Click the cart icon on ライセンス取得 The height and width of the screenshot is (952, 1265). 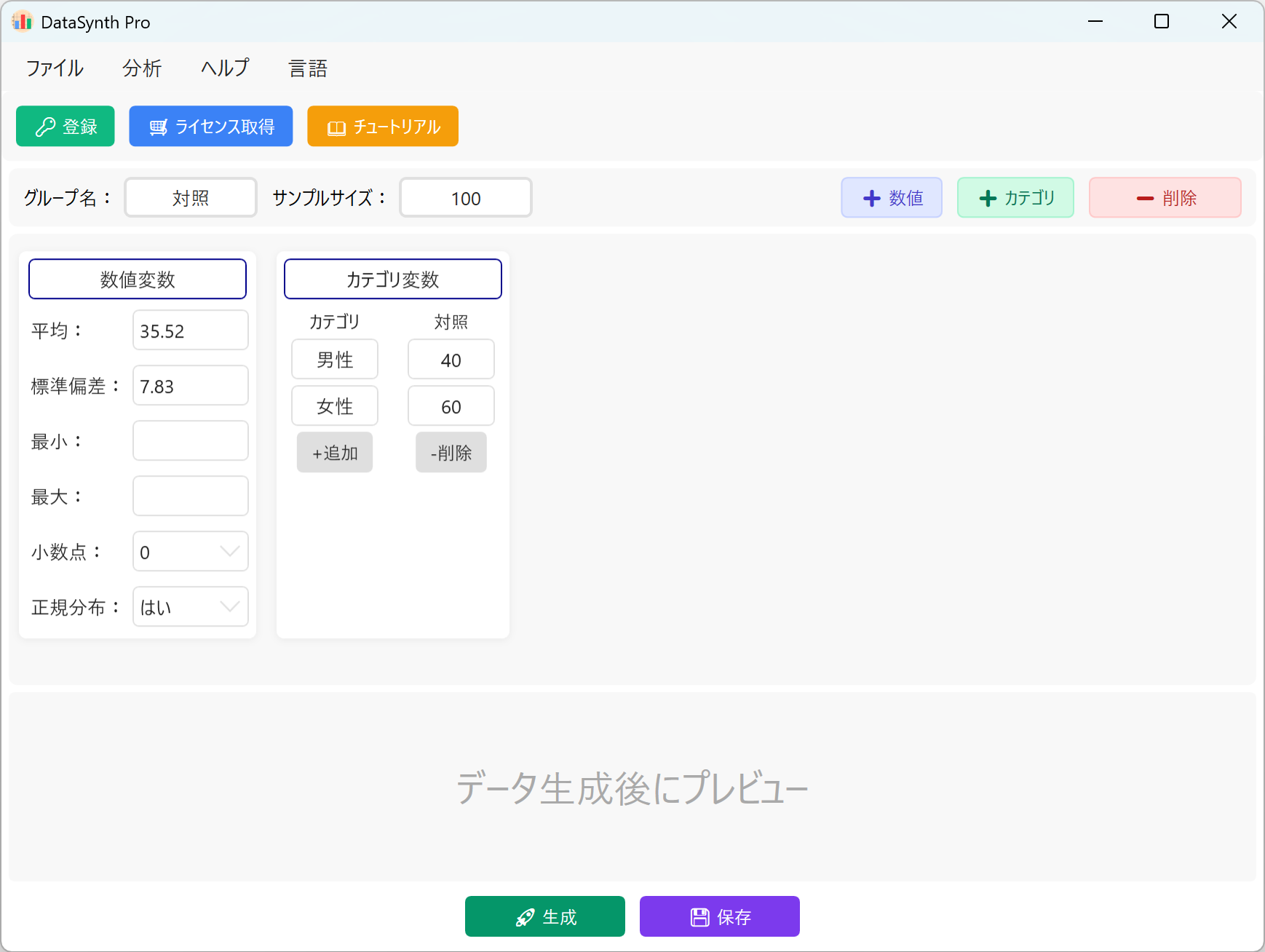pyautogui.click(x=158, y=127)
